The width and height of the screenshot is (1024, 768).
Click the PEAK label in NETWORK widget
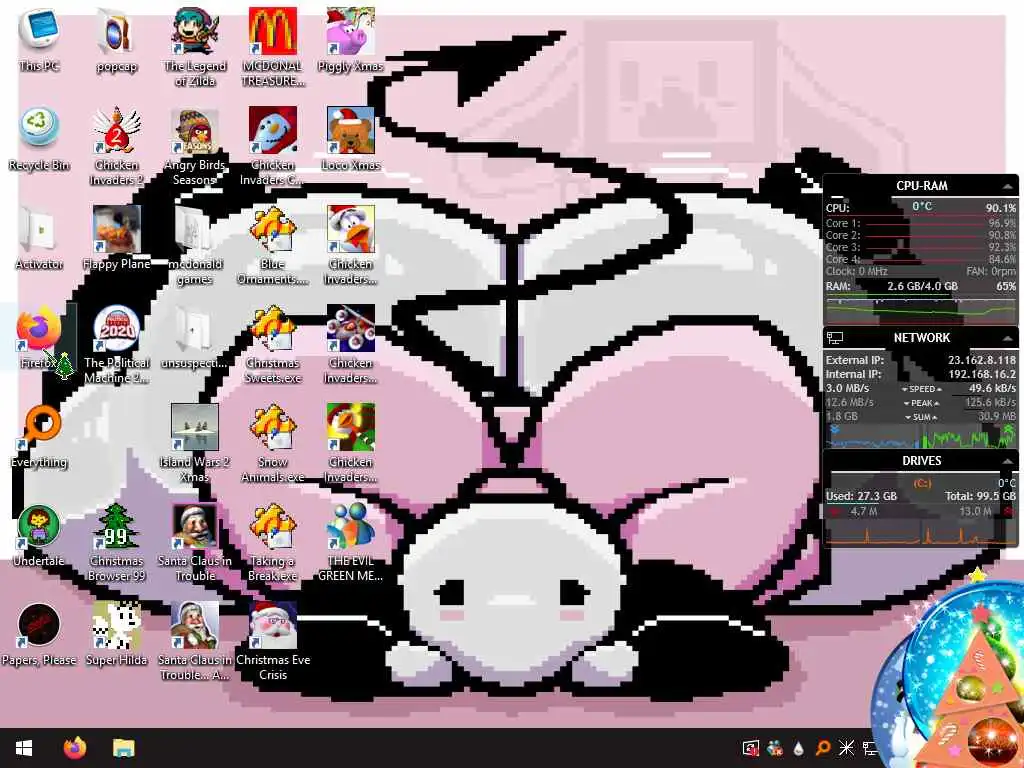[x=921, y=403]
